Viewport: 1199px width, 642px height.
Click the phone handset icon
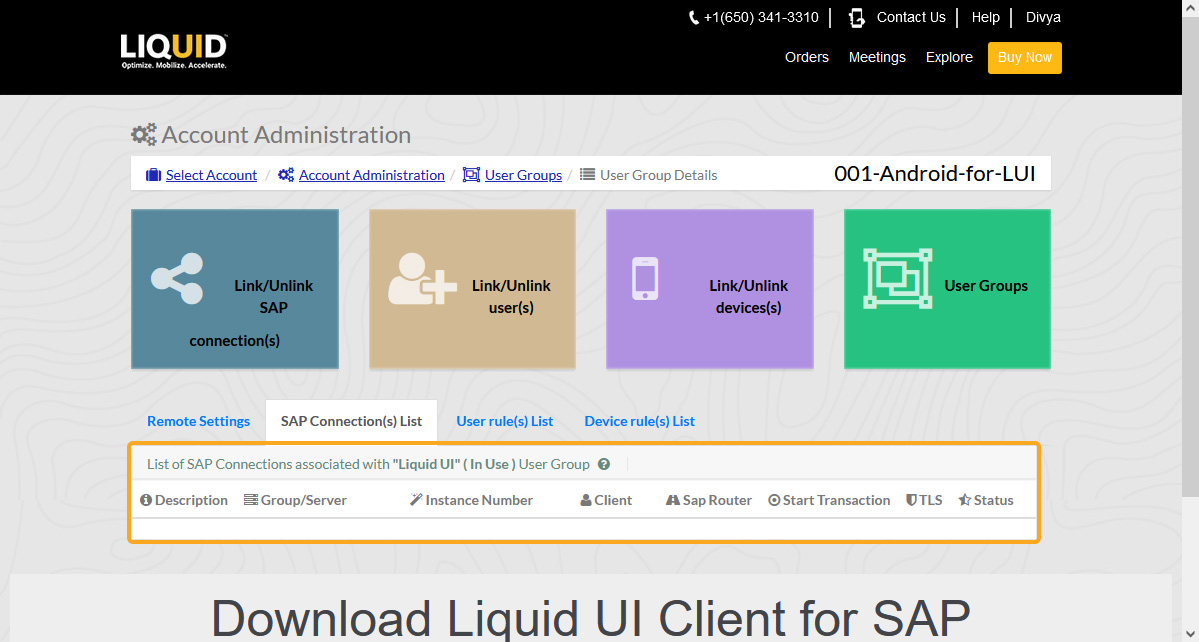pos(694,18)
